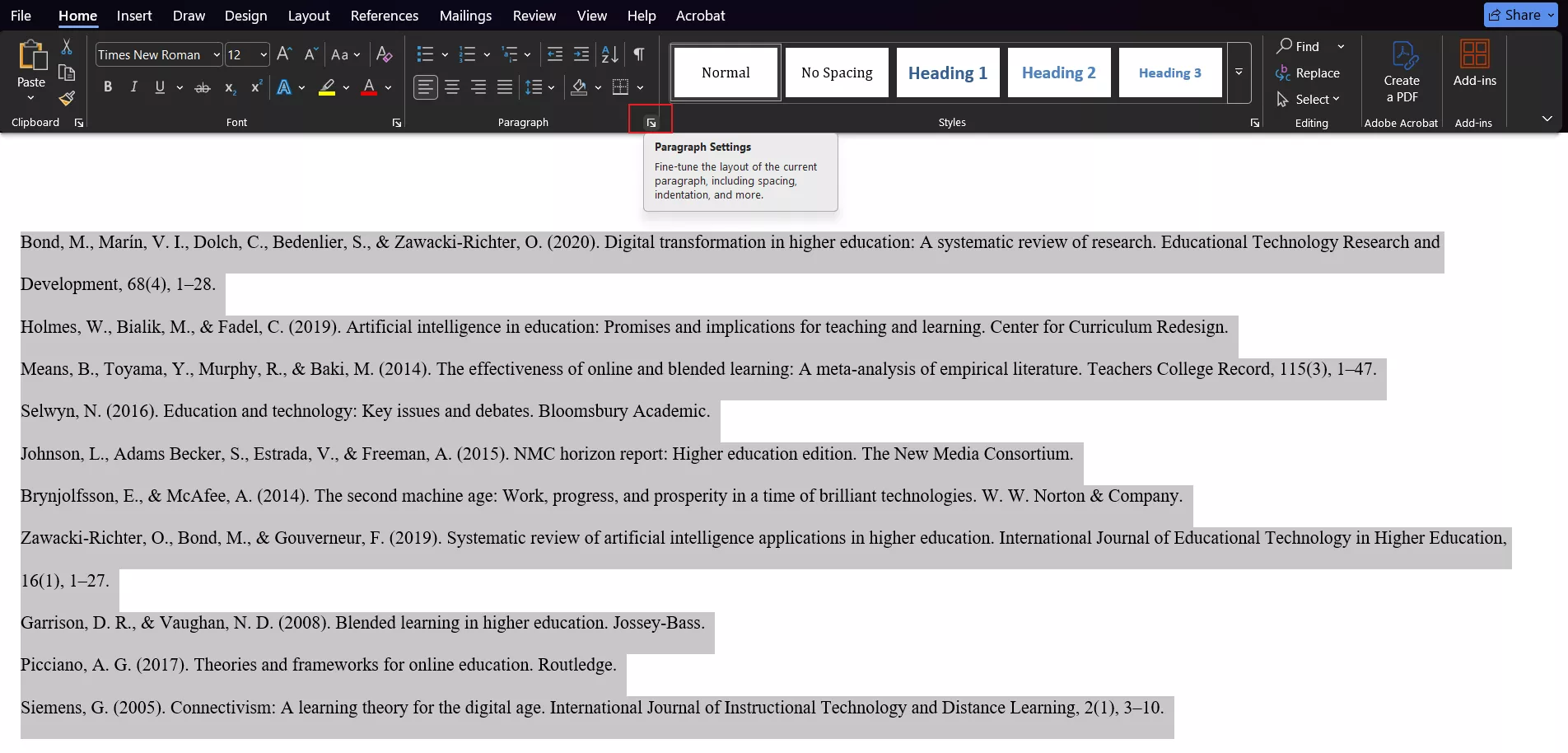This screenshot has width=1568, height=753.
Task: Activate the Format Painter brush
Action: [67, 98]
